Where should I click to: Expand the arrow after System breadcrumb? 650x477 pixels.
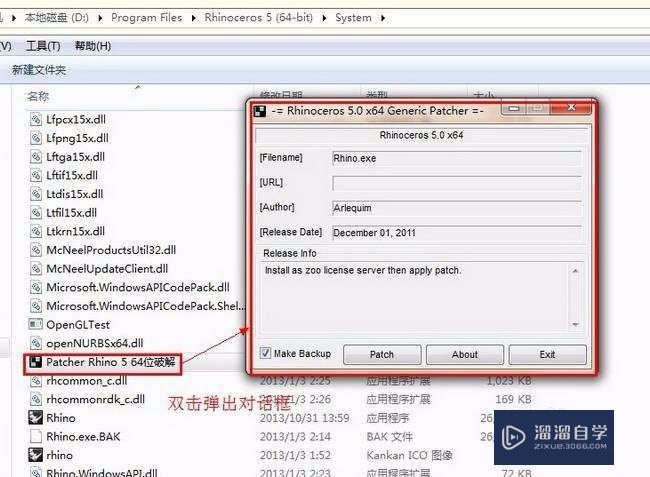coord(383,18)
